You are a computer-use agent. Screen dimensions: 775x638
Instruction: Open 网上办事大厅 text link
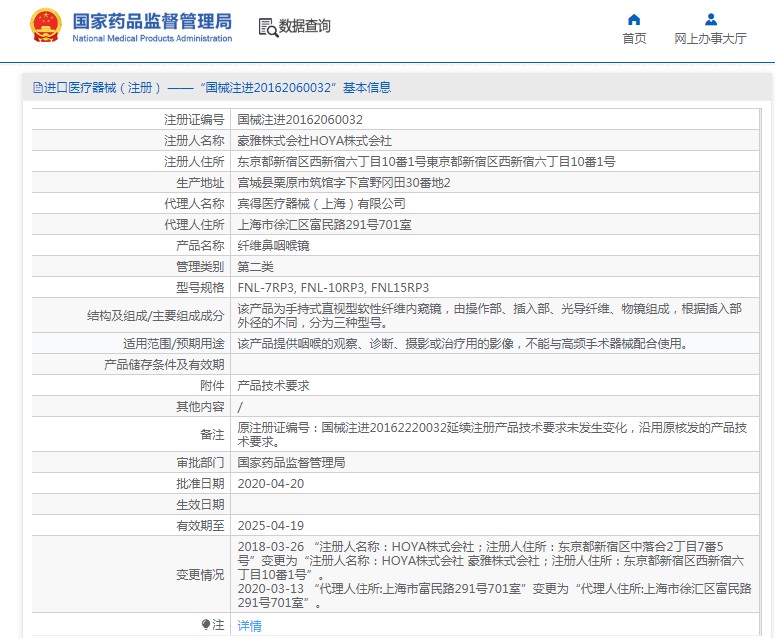(x=711, y=39)
